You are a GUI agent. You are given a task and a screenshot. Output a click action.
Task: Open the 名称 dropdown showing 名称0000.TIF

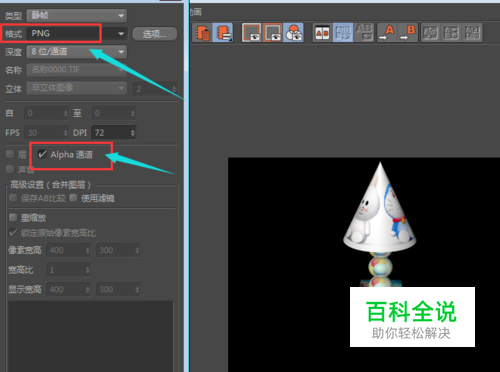77,70
